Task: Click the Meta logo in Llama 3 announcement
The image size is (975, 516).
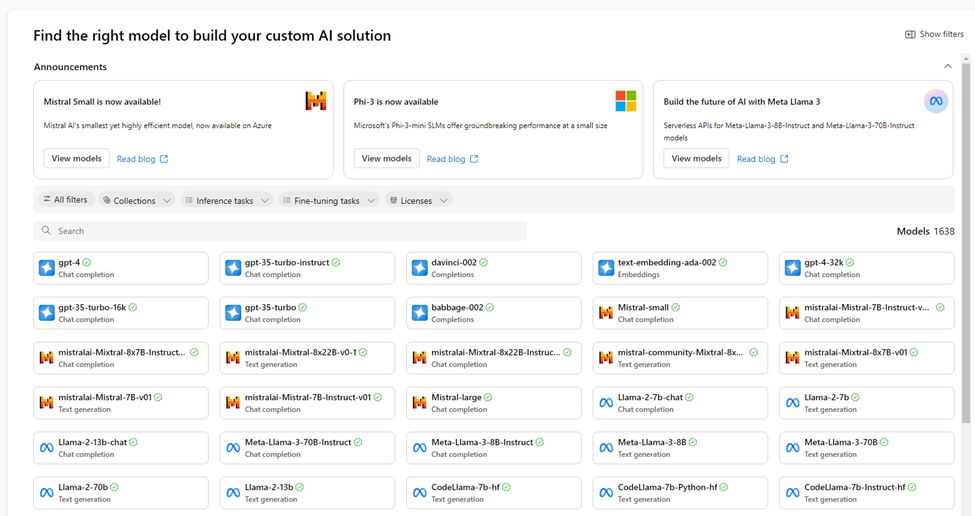Action: tap(936, 101)
